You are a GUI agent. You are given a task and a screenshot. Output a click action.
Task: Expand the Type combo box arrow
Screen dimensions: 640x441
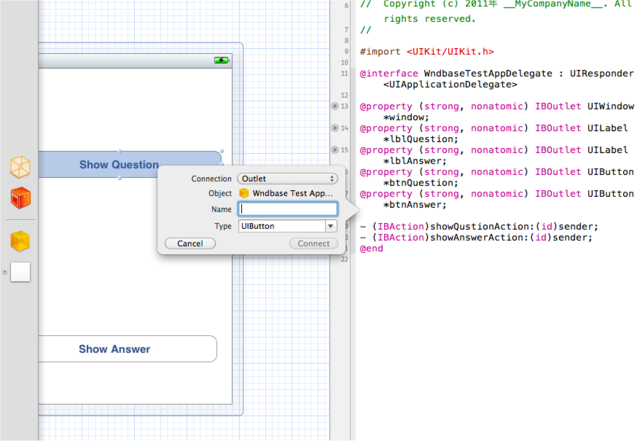click(x=331, y=226)
